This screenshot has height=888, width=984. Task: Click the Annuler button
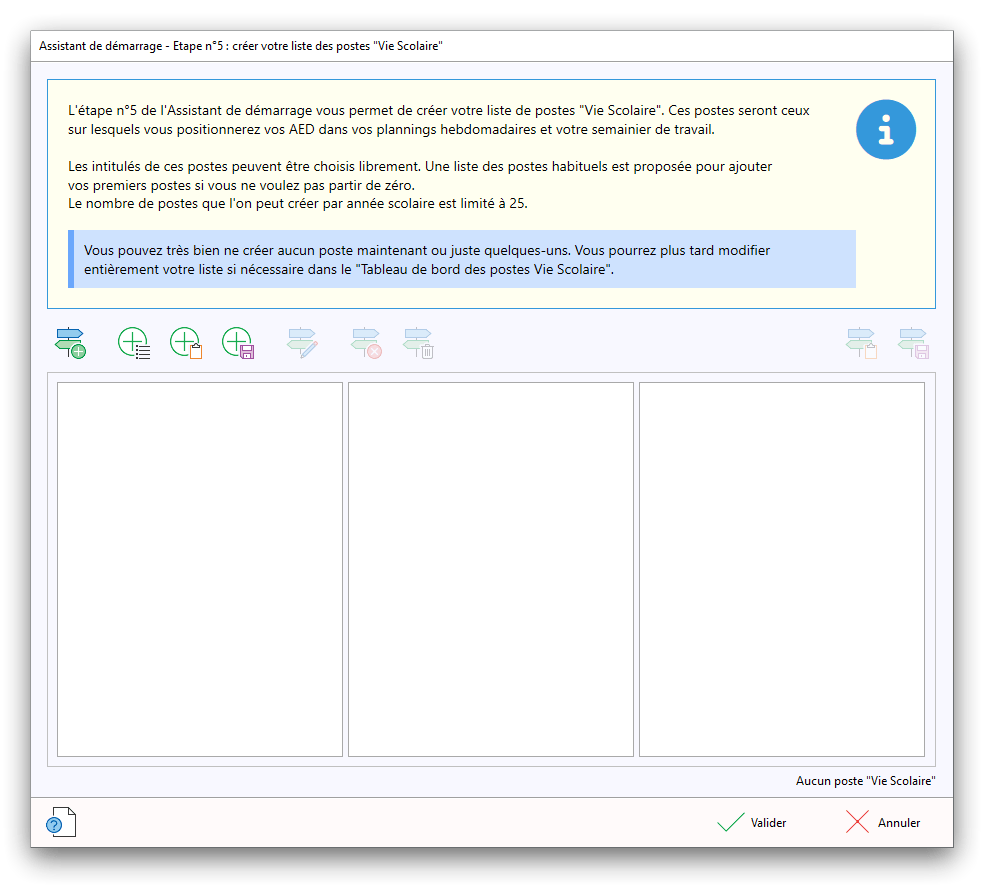(883, 823)
